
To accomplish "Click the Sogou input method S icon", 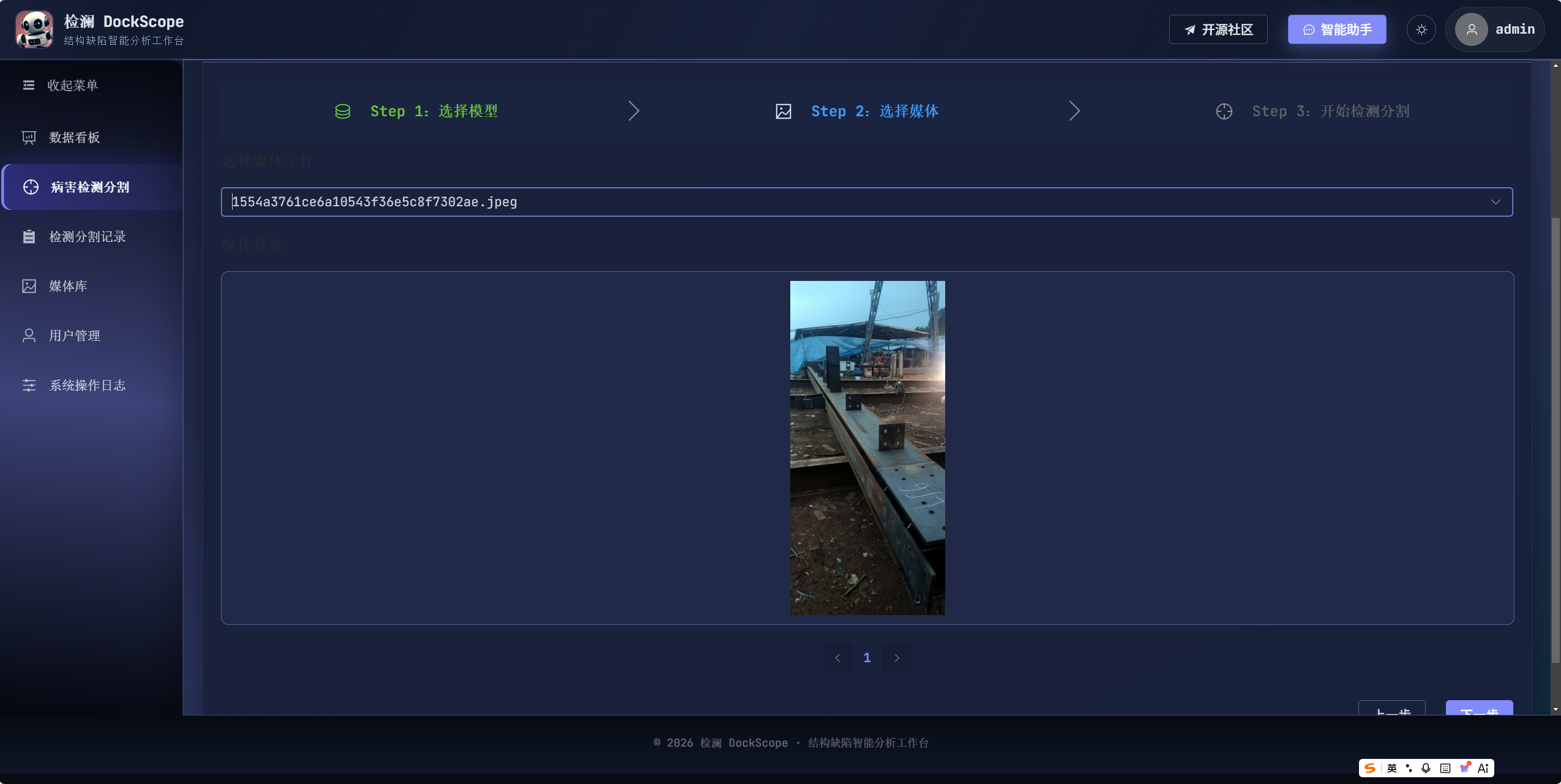I will click(1370, 768).
